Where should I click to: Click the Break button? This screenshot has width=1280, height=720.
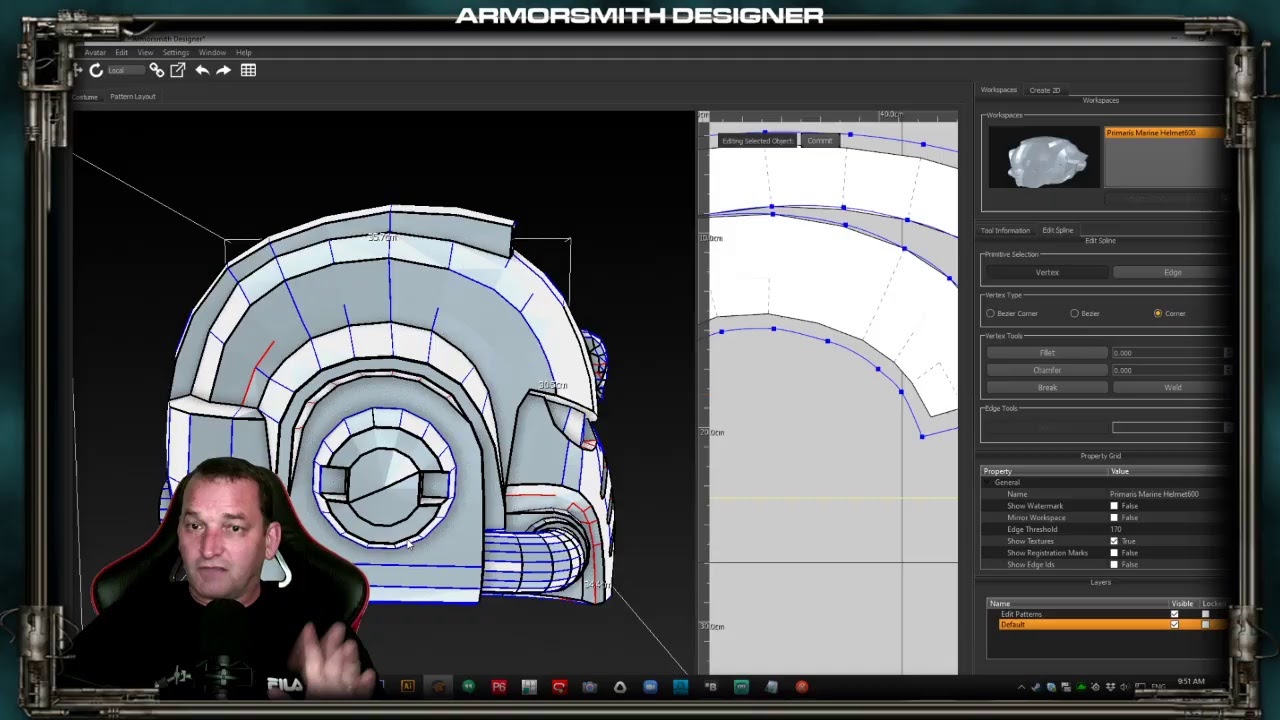(x=1047, y=388)
